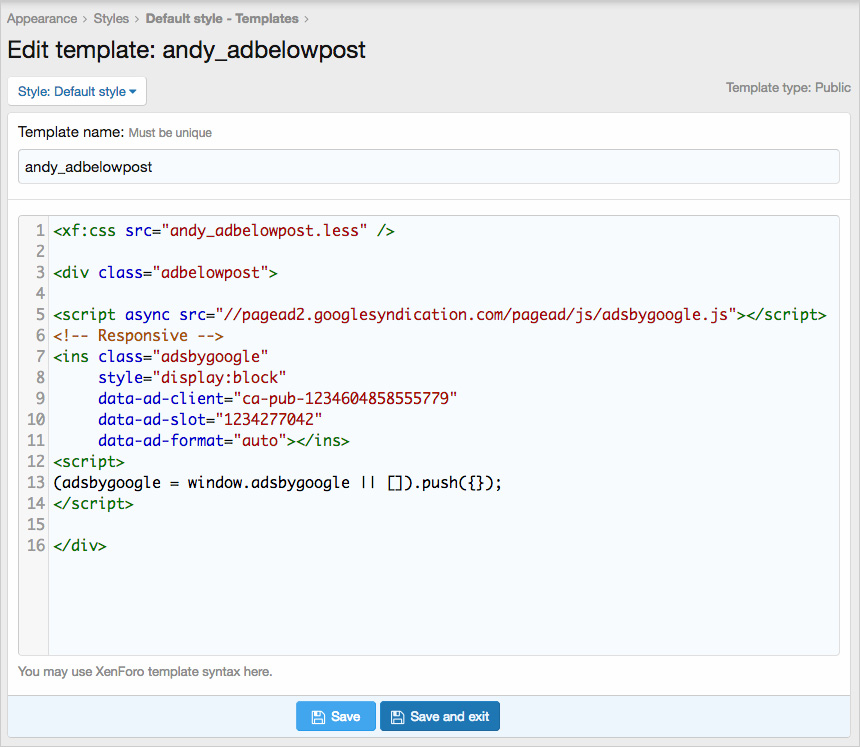Click the floppy disk icon on Save
The height and width of the screenshot is (747, 860).
(318, 717)
